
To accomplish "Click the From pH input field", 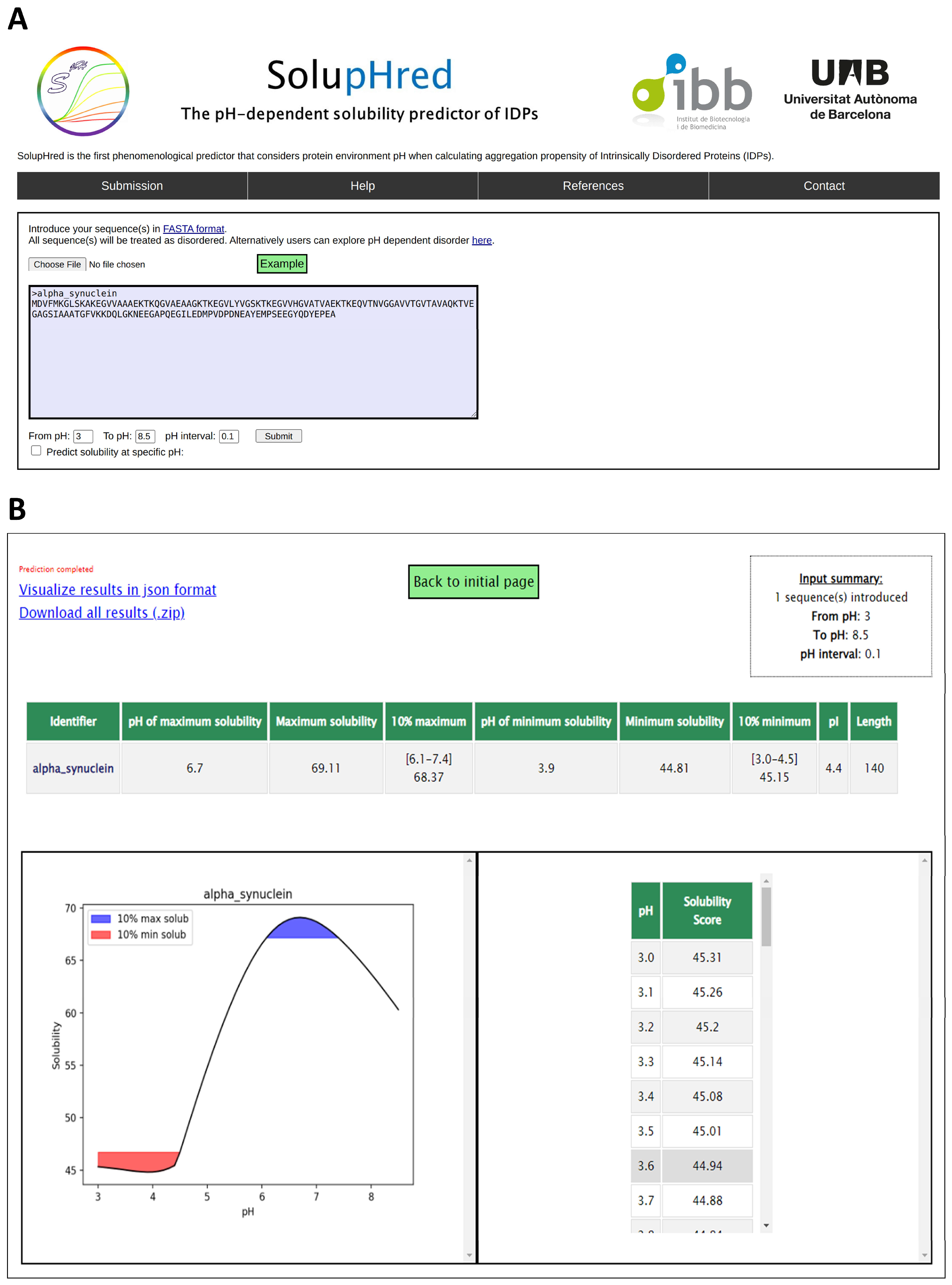I will (82, 437).
